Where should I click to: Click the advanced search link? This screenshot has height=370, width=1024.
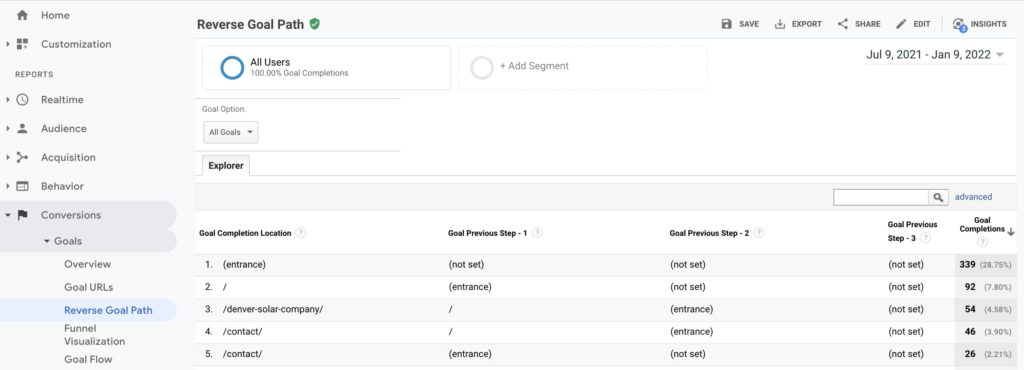(x=973, y=197)
